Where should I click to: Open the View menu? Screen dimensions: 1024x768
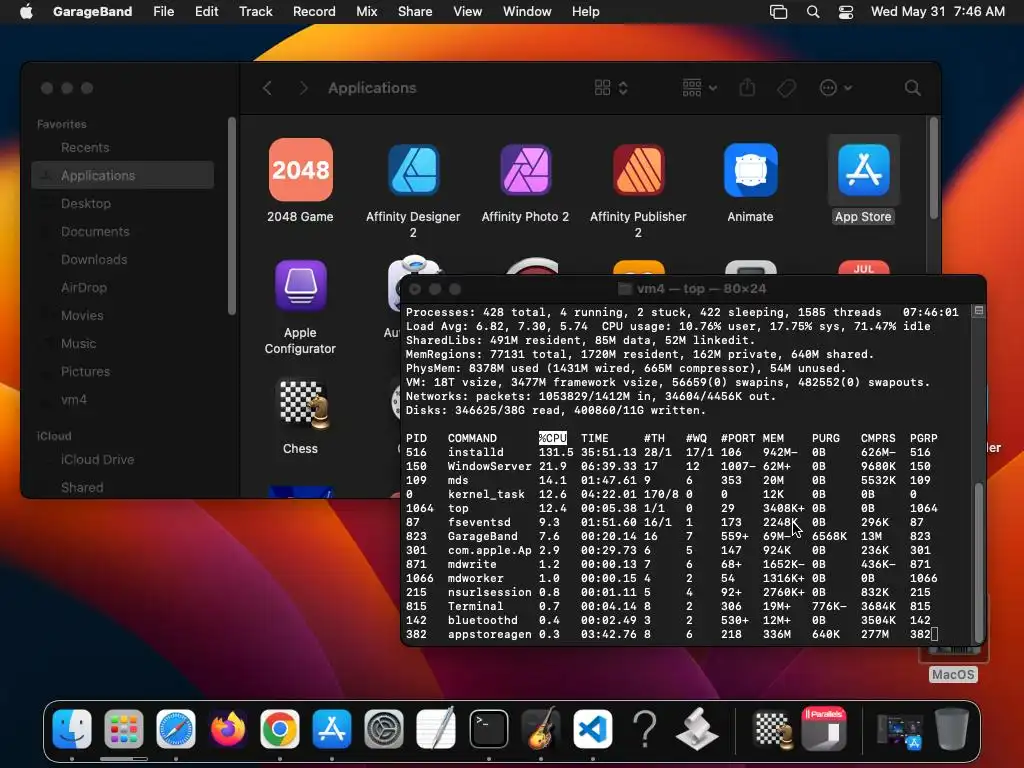coord(468,11)
